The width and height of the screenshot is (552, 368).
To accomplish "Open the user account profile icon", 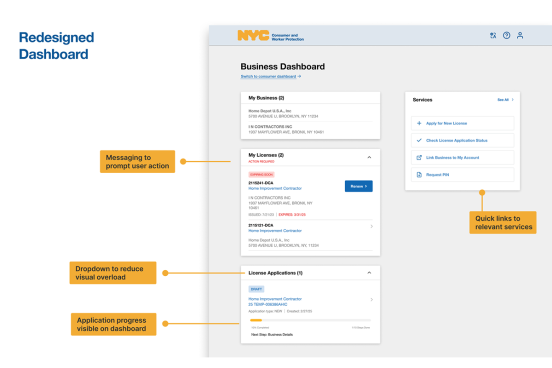I will pyautogui.click(x=520, y=35).
